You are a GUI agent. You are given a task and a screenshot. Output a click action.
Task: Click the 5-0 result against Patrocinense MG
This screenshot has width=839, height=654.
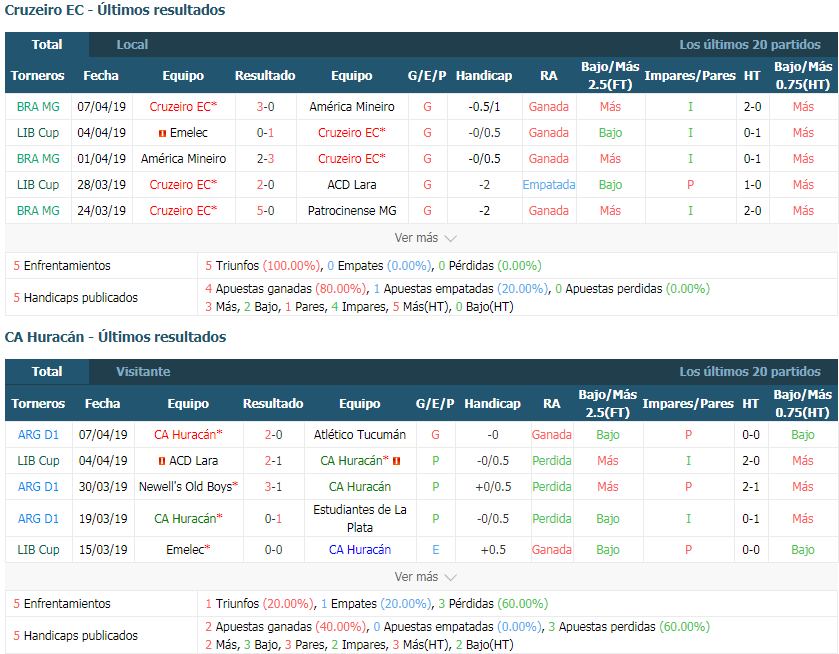click(265, 210)
